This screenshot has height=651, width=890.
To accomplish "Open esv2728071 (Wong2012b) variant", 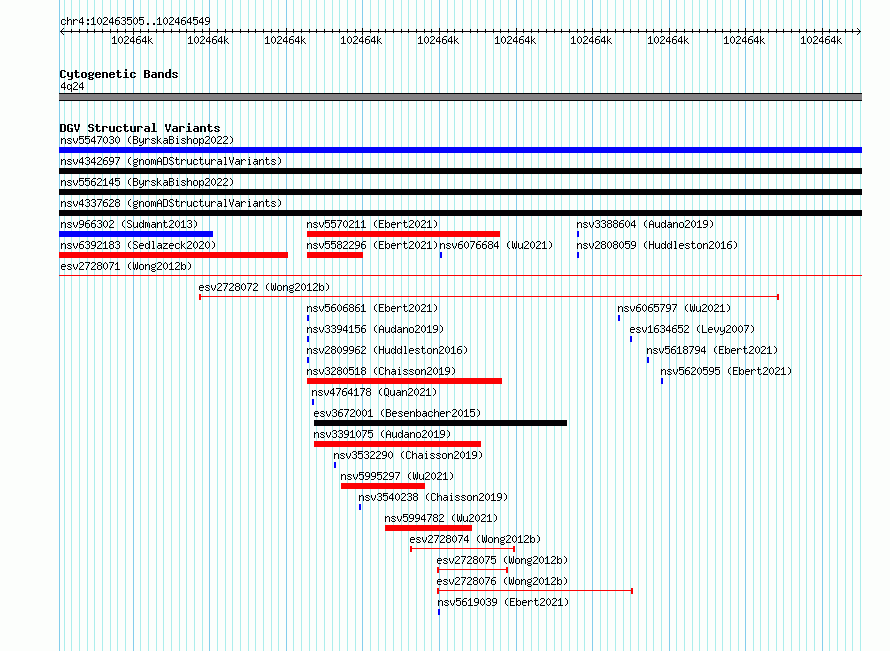I will click(x=126, y=266).
